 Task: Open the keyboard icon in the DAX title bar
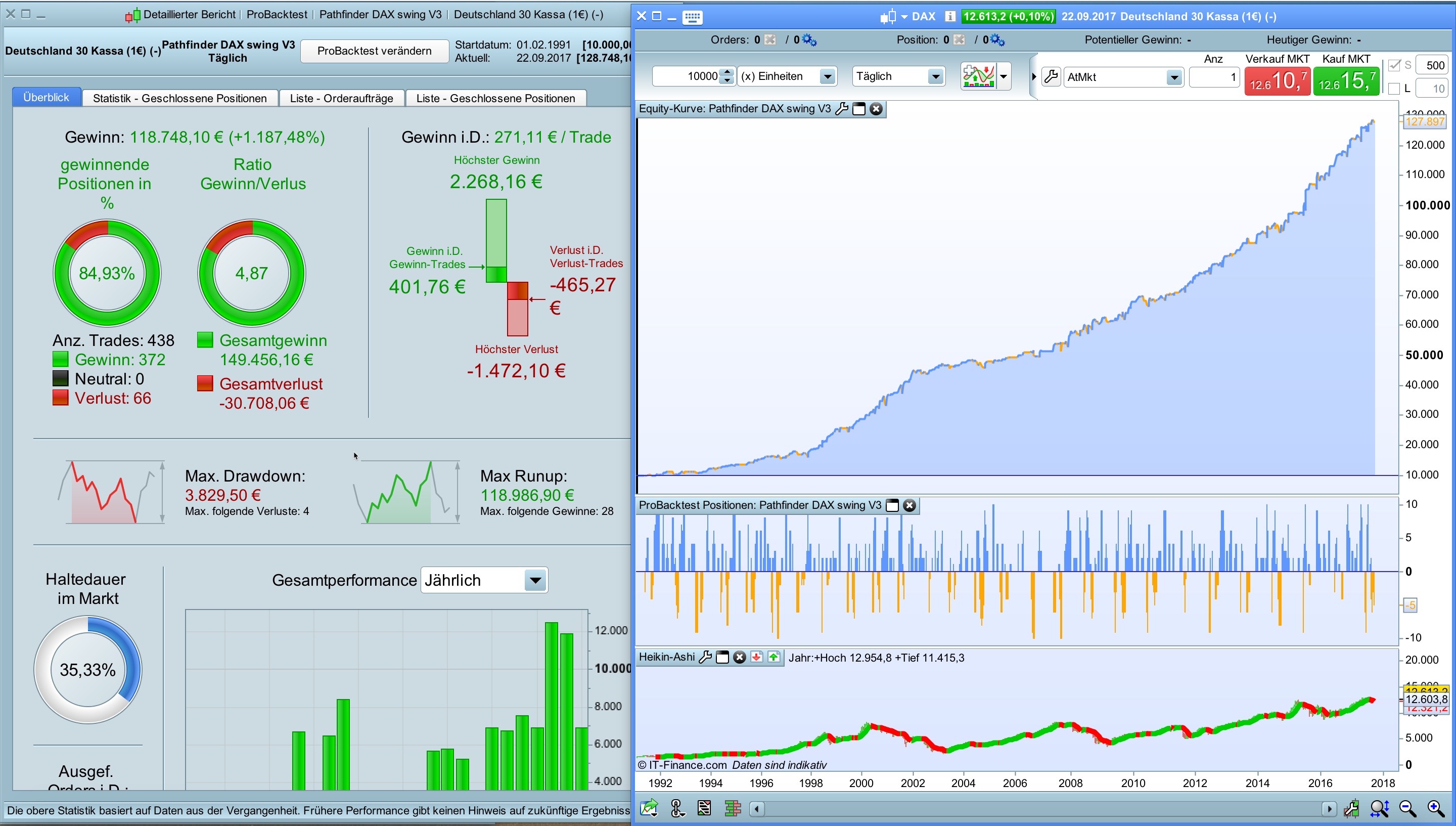pos(692,17)
